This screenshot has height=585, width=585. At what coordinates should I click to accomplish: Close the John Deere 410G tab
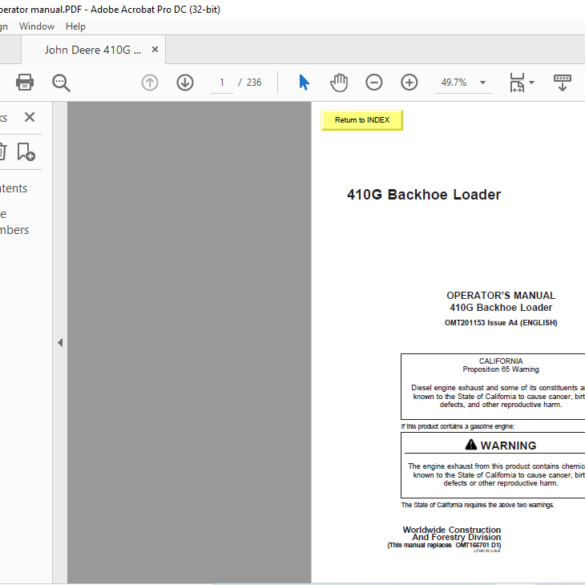click(155, 49)
